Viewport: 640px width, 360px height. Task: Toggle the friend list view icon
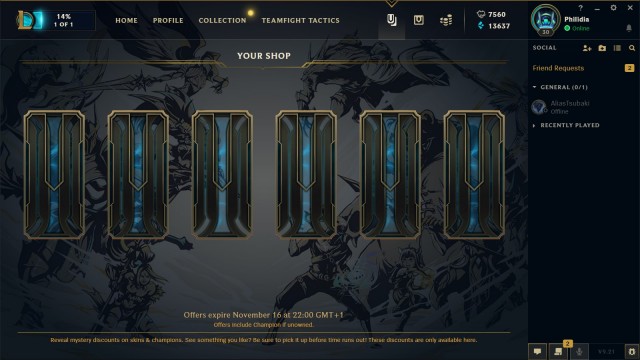coord(617,48)
